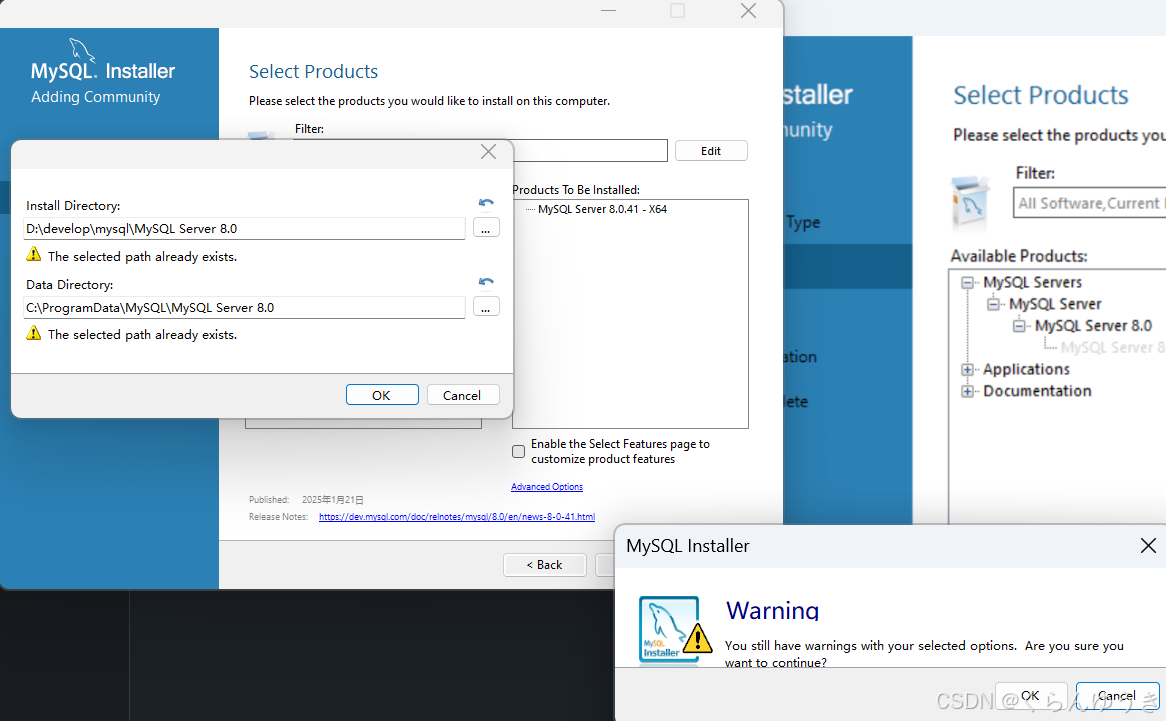The height and width of the screenshot is (721, 1166).
Task: Select MySQL Server 8.0.41 - X64 entry
Action: coord(602,210)
